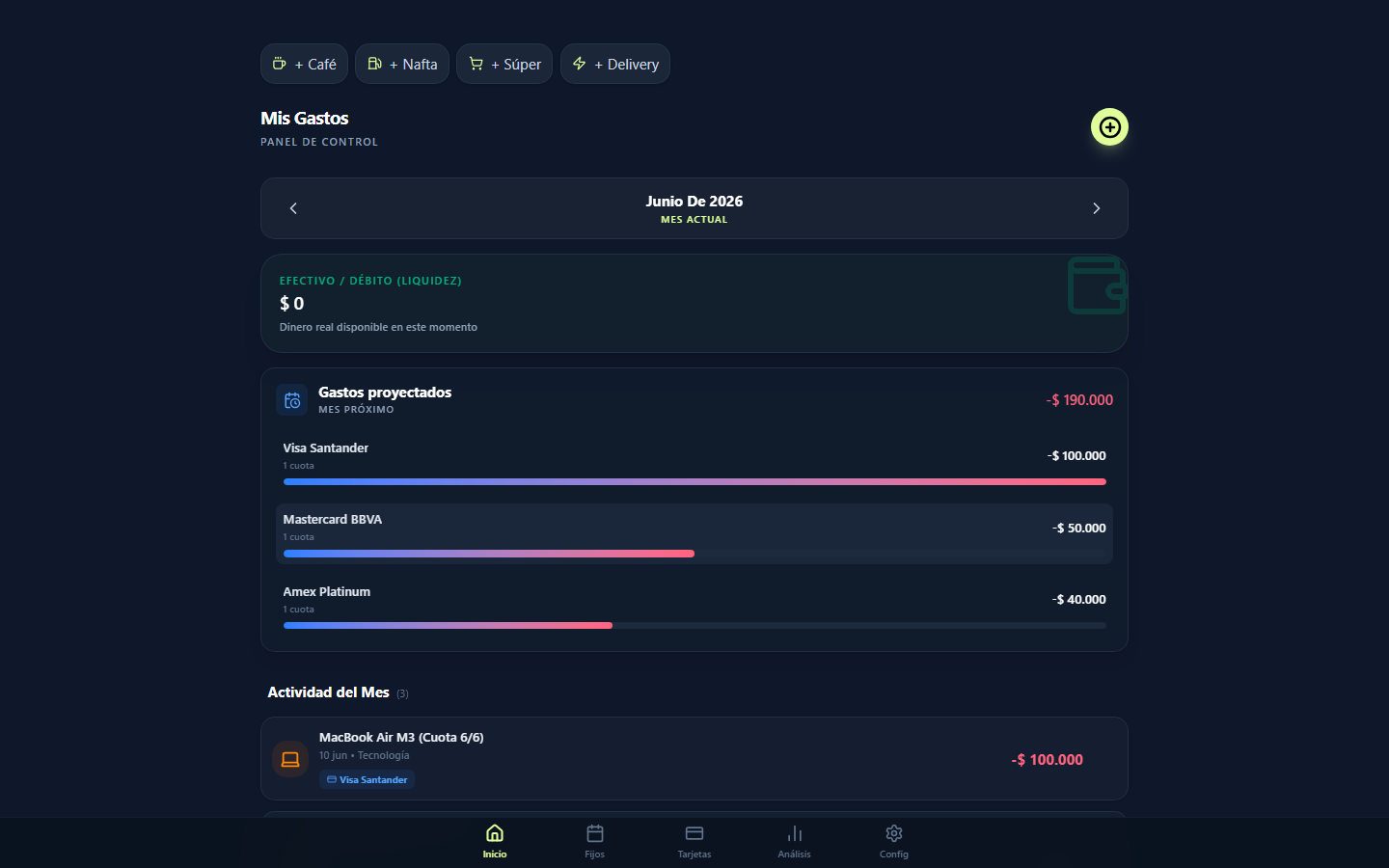Image resolution: width=1389 pixels, height=868 pixels.
Task: Open the Inicio home tab
Action: coord(495,841)
